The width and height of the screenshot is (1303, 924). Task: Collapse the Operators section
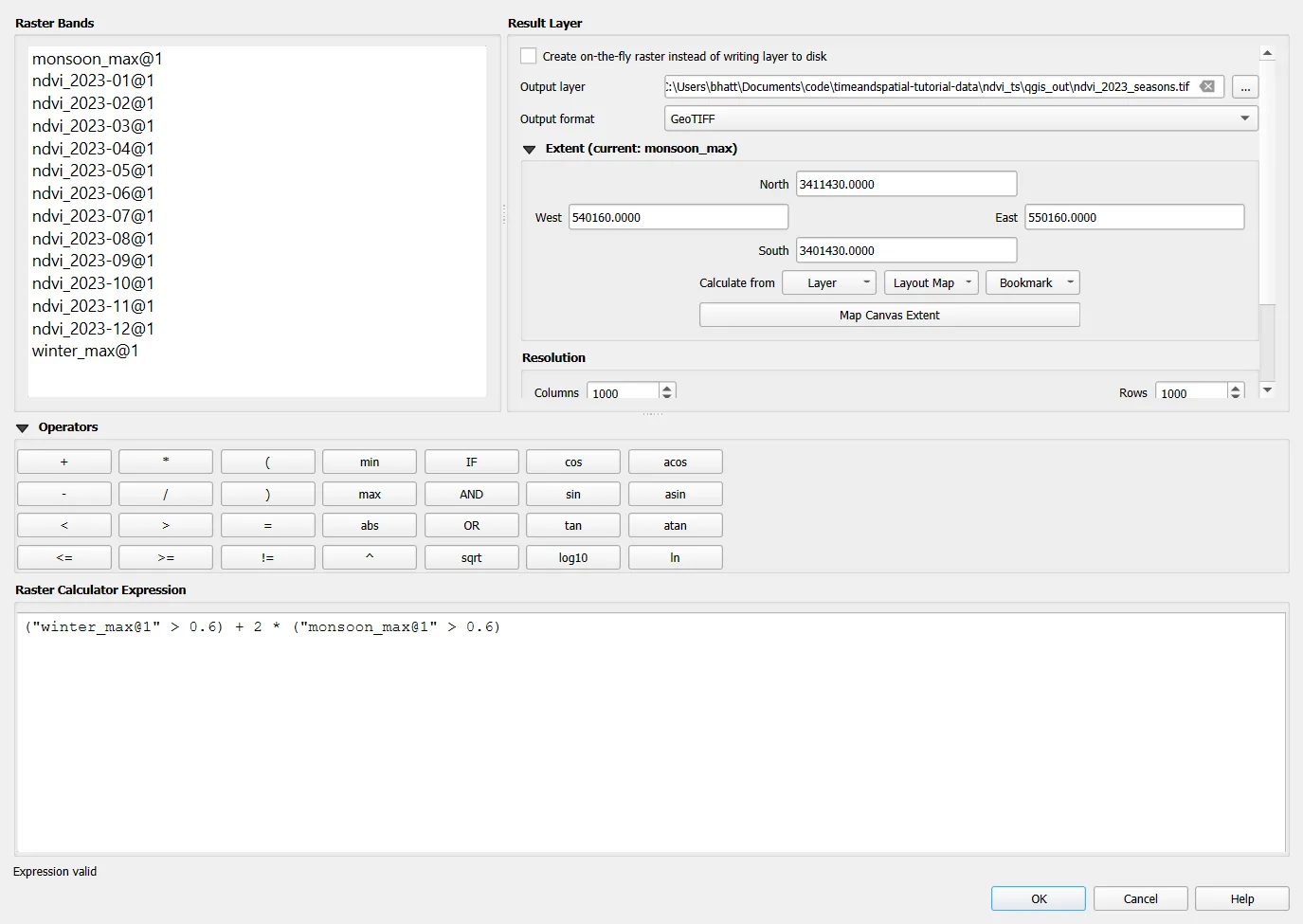(x=23, y=427)
